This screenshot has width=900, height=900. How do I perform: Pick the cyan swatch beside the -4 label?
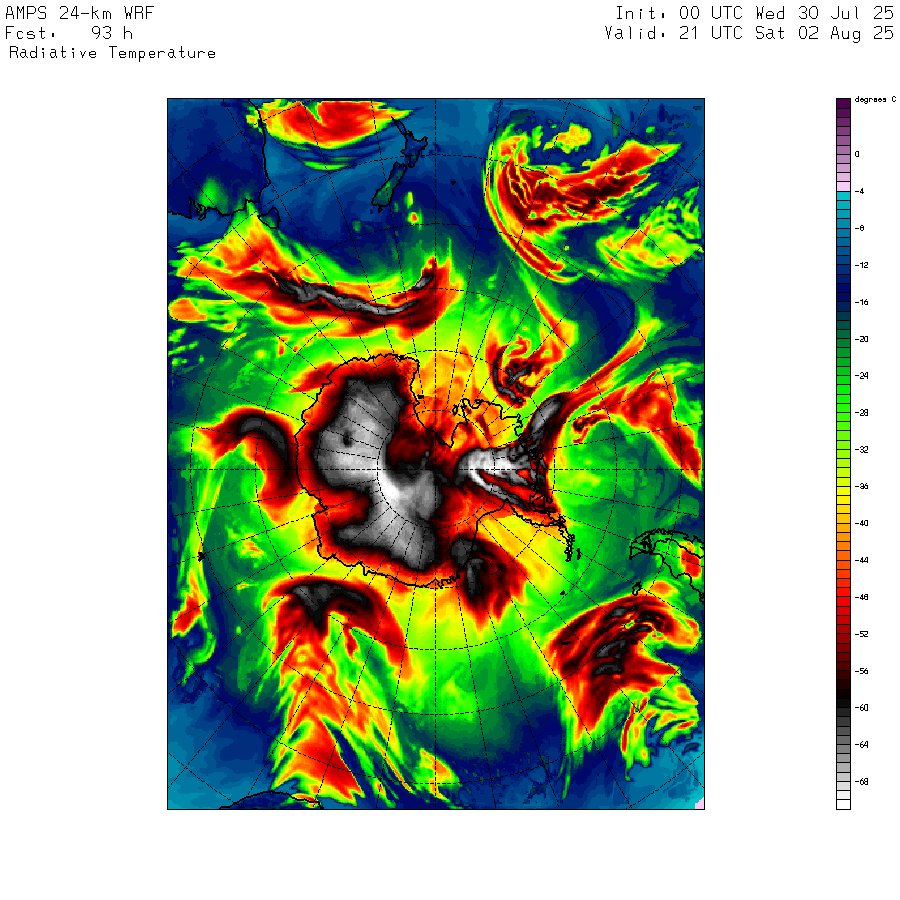[x=843, y=196]
